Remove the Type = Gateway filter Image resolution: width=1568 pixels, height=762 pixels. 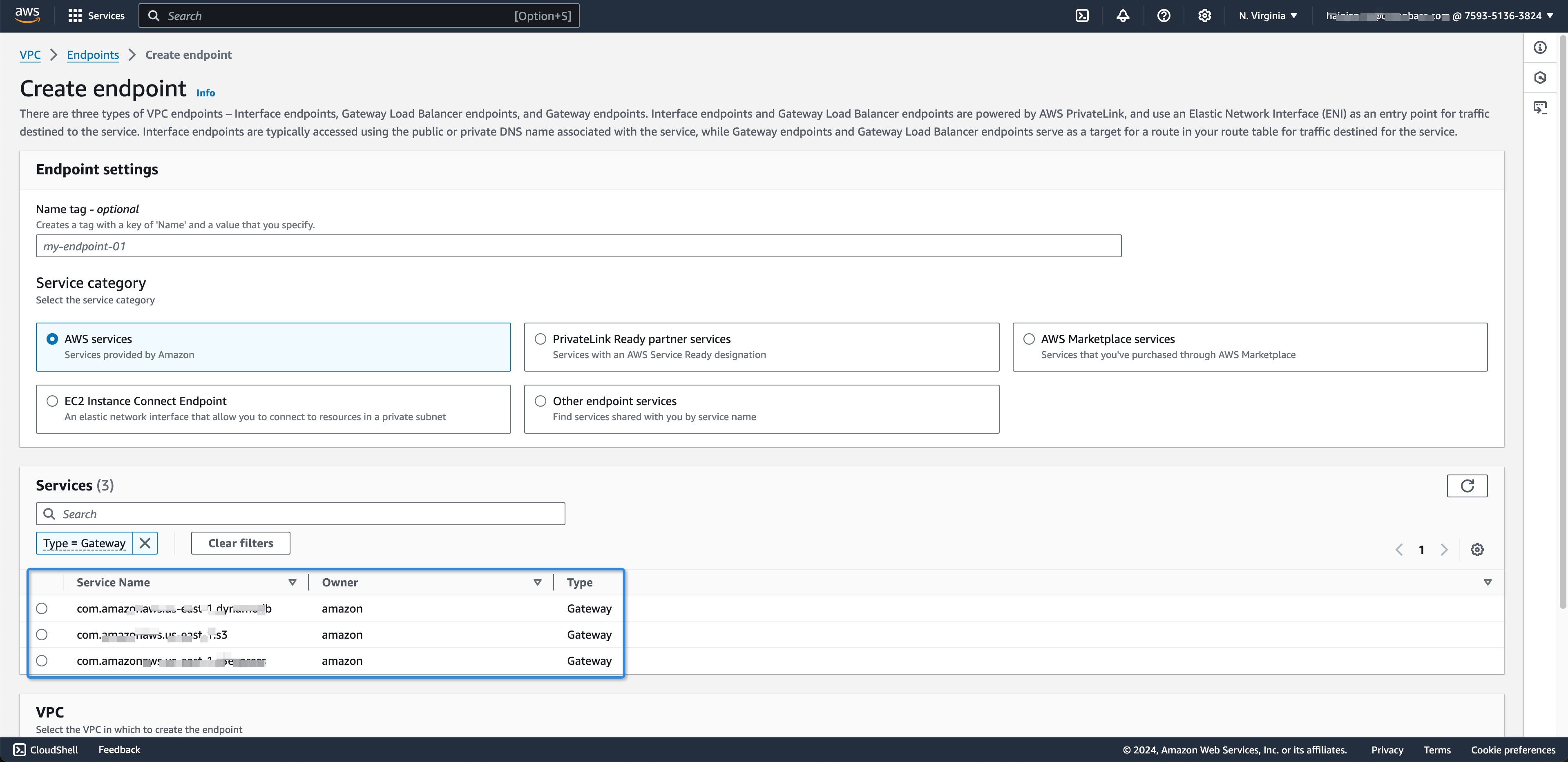(x=145, y=543)
